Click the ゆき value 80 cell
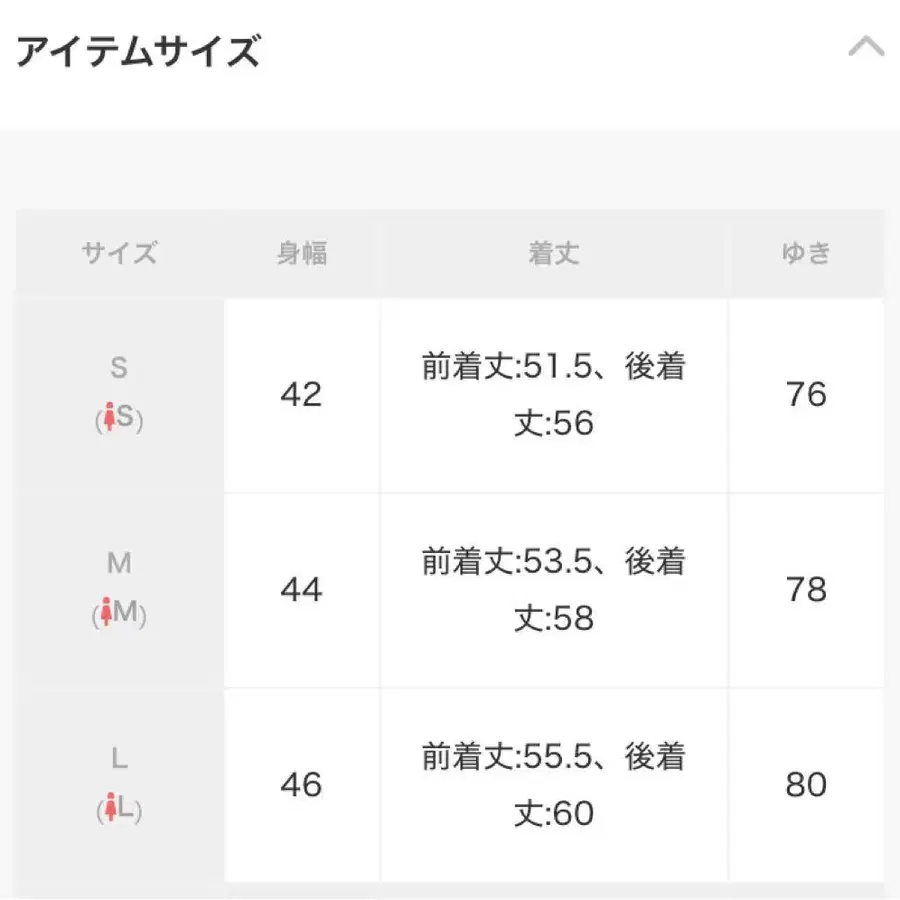900x900 pixels. point(805,785)
